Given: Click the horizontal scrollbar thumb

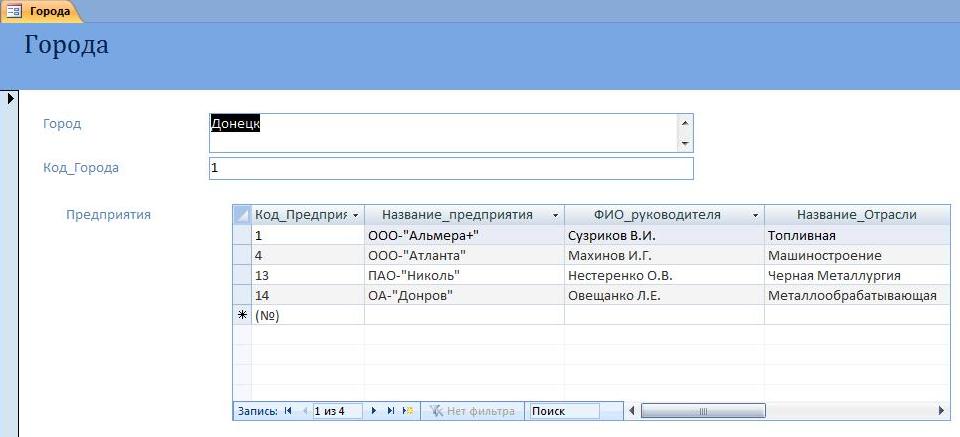Looking at the screenshot, I should click(x=703, y=411).
